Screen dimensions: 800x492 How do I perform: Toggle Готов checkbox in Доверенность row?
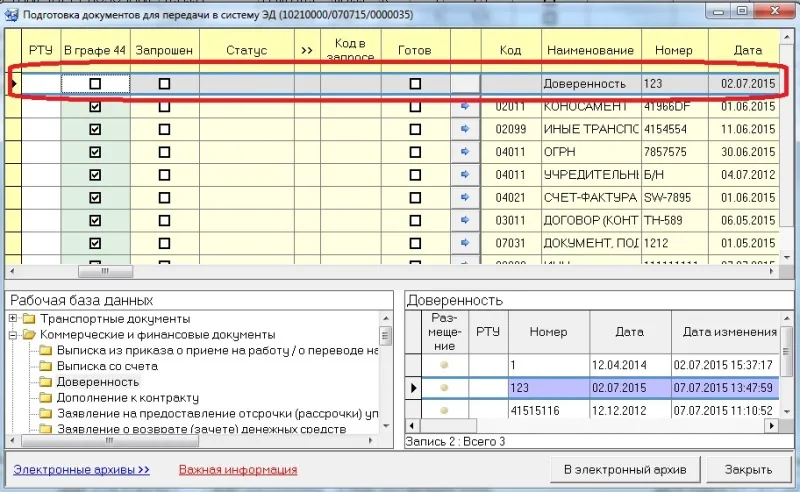415,84
